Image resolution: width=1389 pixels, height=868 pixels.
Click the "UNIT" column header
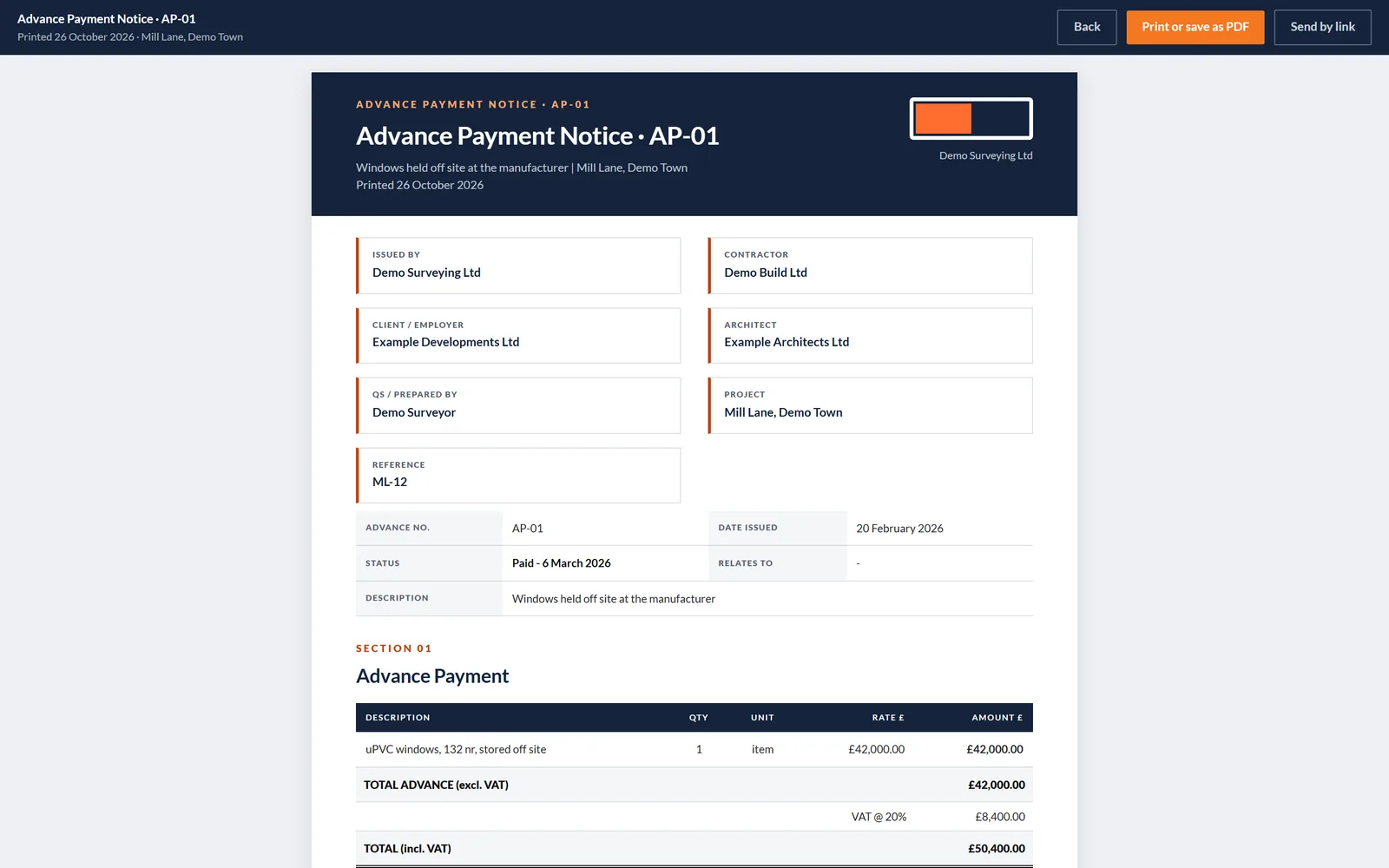coord(762,718)
